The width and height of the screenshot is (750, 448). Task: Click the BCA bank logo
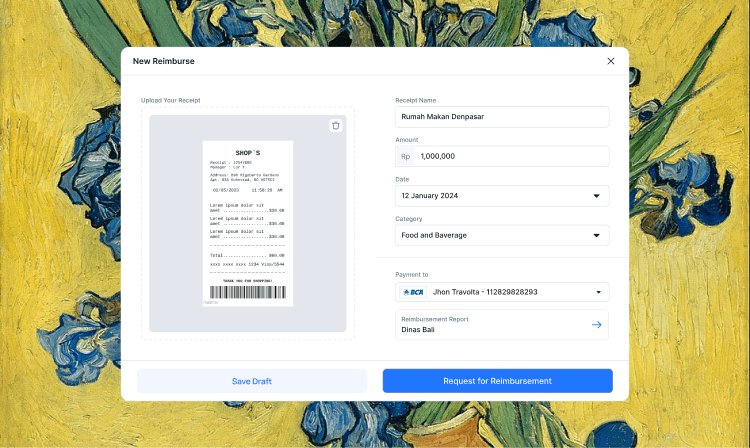(412, 292)
